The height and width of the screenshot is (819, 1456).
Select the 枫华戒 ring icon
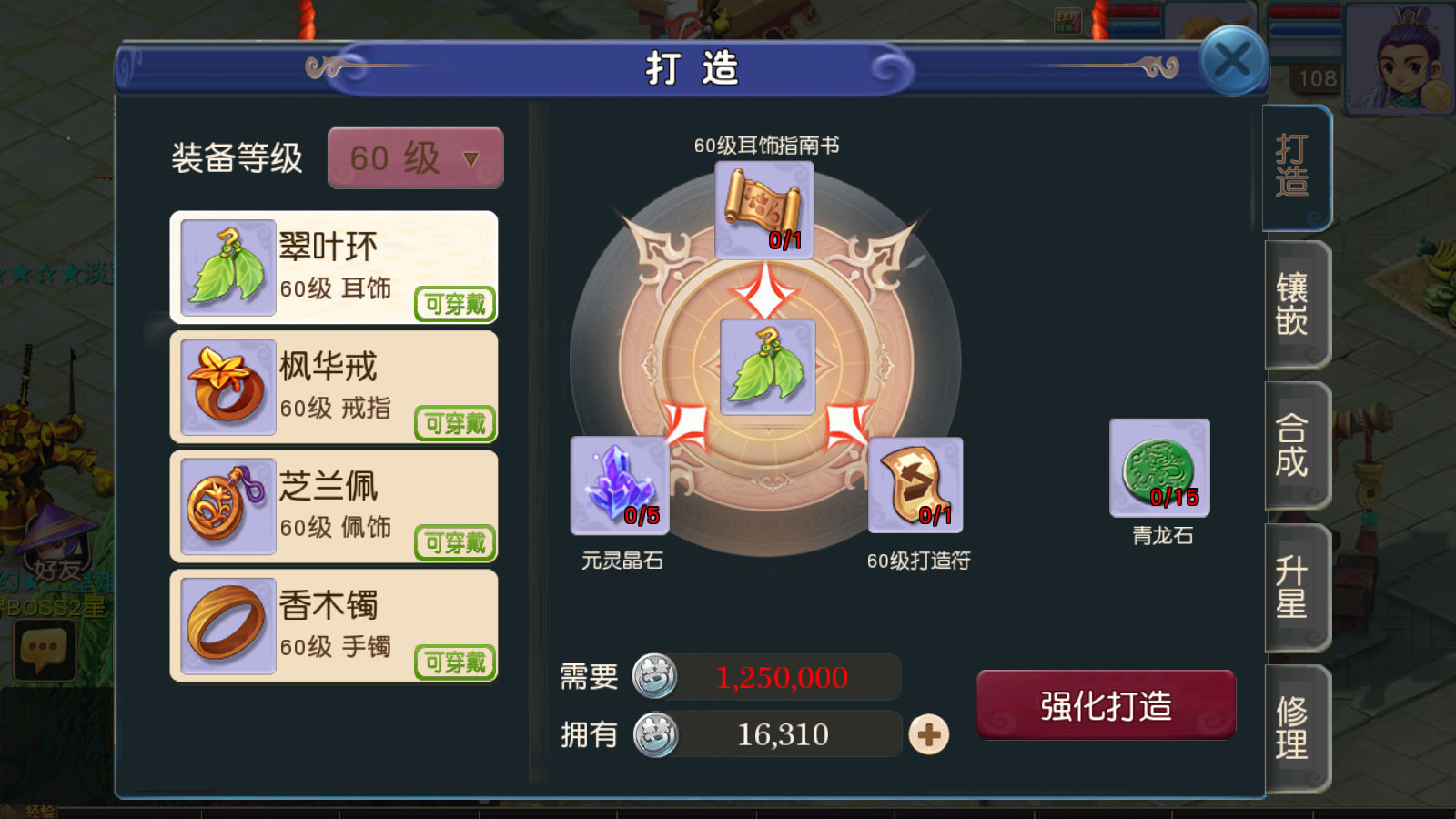tap(228, 387)
